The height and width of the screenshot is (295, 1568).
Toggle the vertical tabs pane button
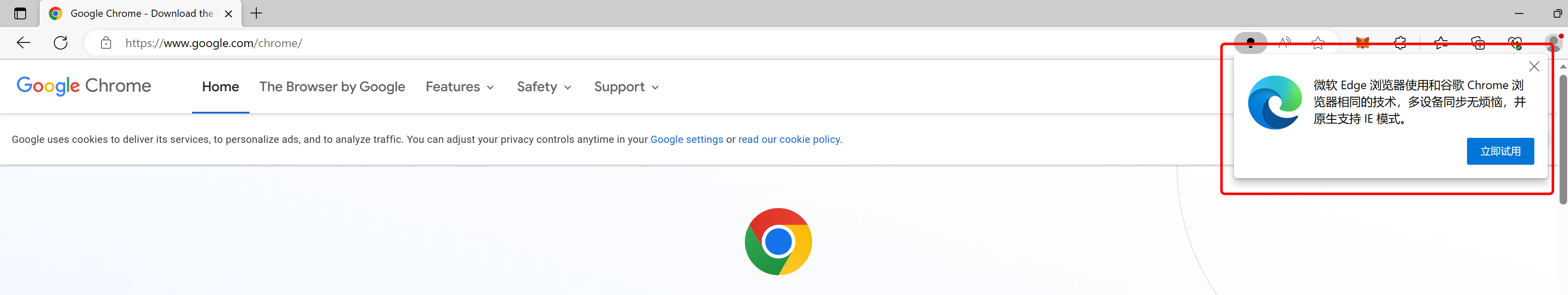(20, 13)
